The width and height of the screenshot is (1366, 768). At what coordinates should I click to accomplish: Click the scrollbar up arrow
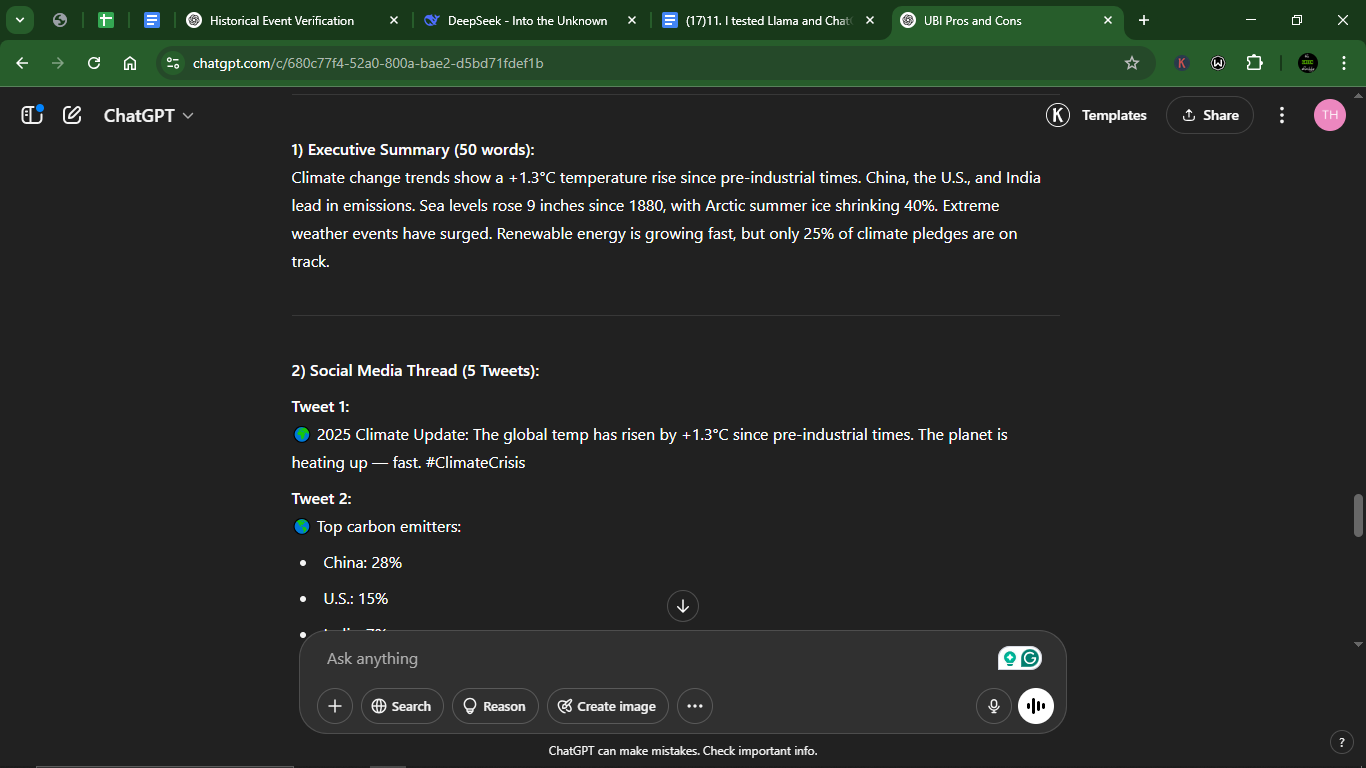(1358, 94)
